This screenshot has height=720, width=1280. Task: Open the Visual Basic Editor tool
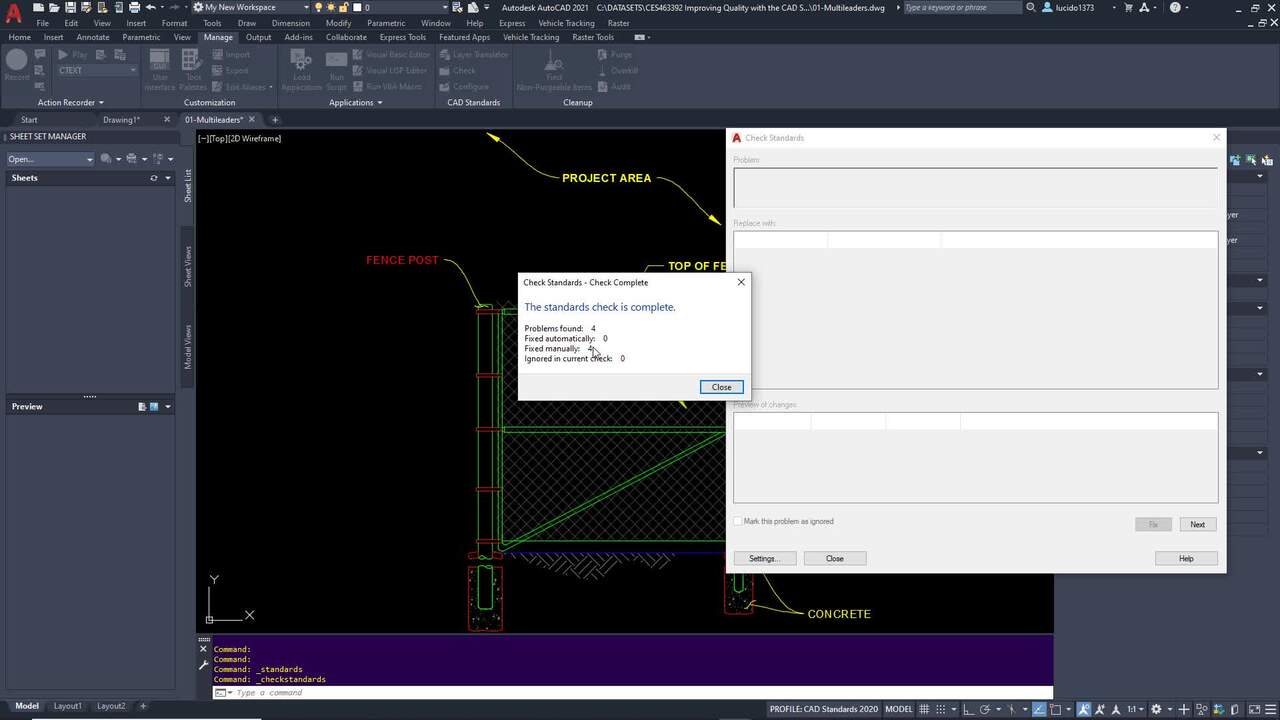(x=390, y=54)
